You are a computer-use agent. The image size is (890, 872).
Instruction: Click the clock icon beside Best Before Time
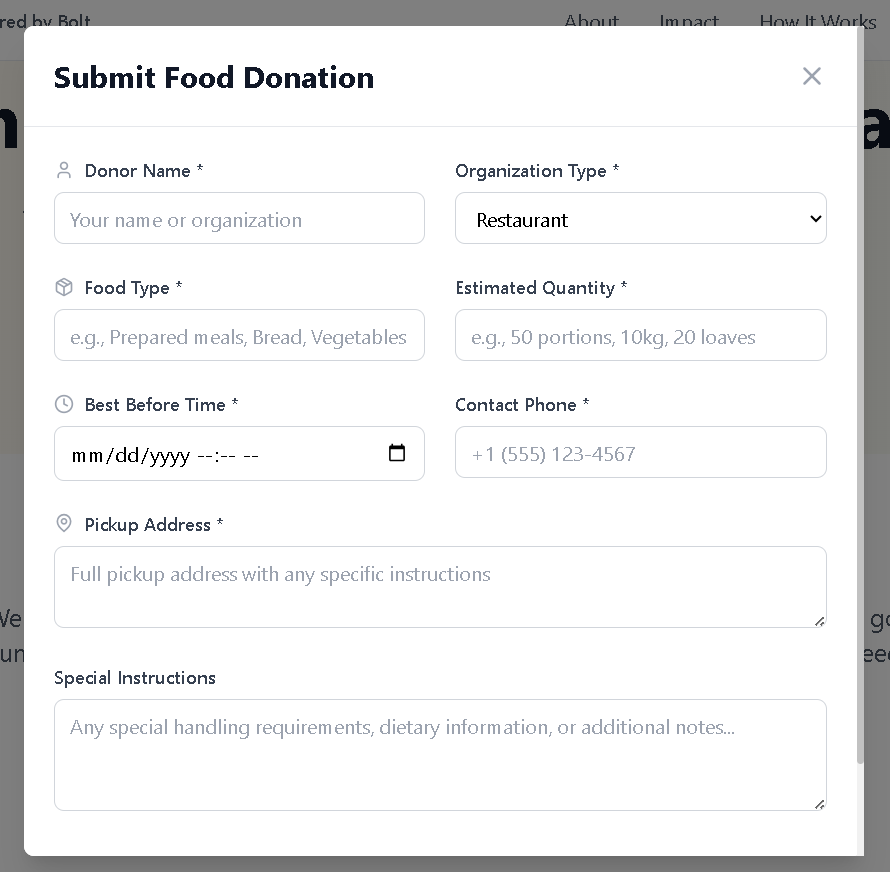[64, 404]
